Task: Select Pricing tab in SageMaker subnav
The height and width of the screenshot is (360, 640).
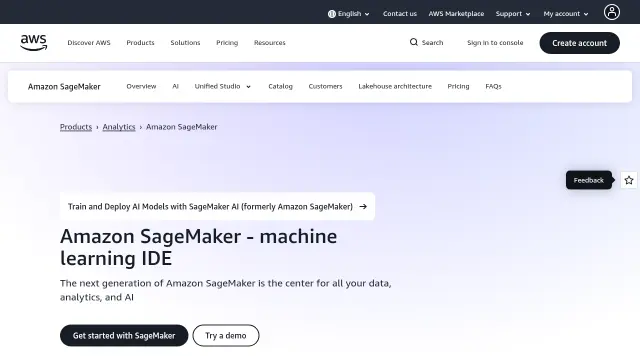Action: click(458, 87)
